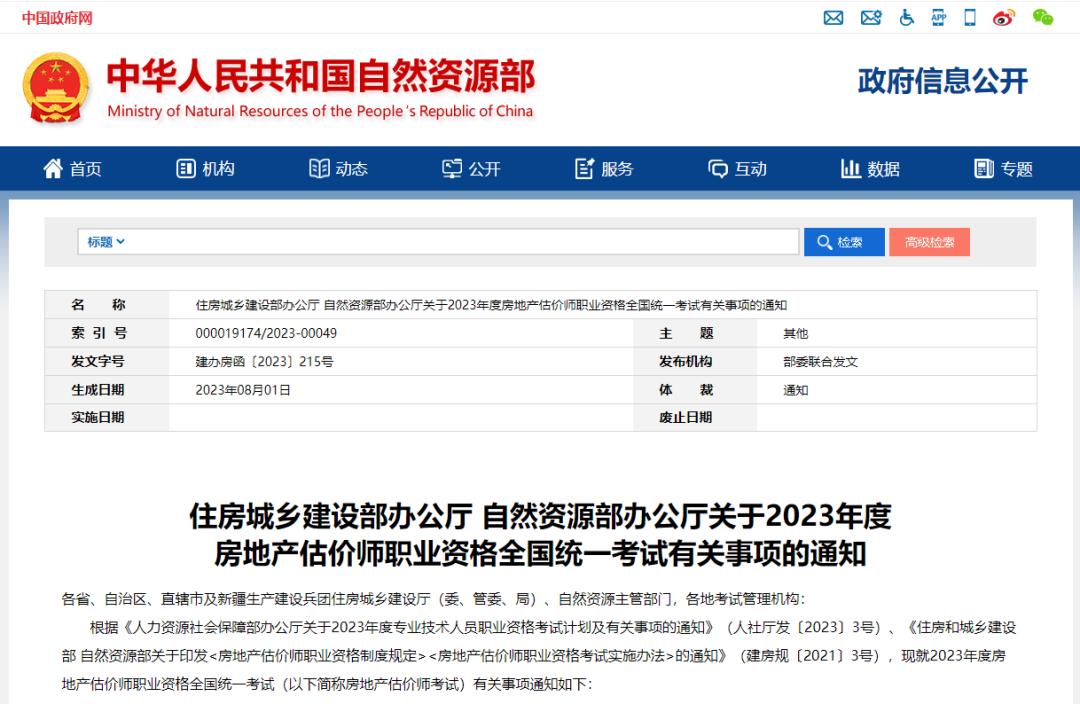This screenshot has height=704, width=1080.
Task: Click the document pen icon beside 服务
Action: pyautogui.click(x=584, y=168)
